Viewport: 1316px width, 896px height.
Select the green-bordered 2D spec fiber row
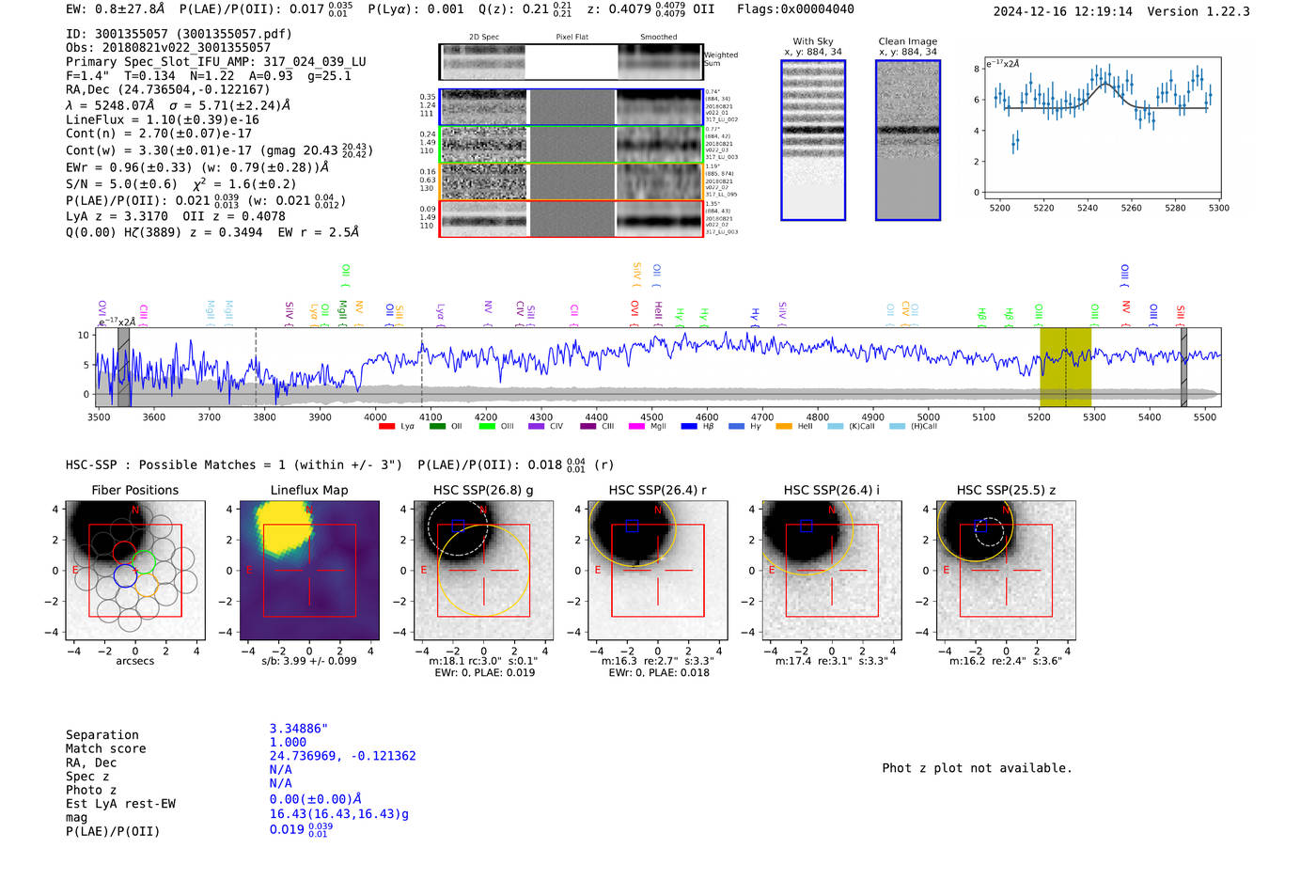(571, 145)
